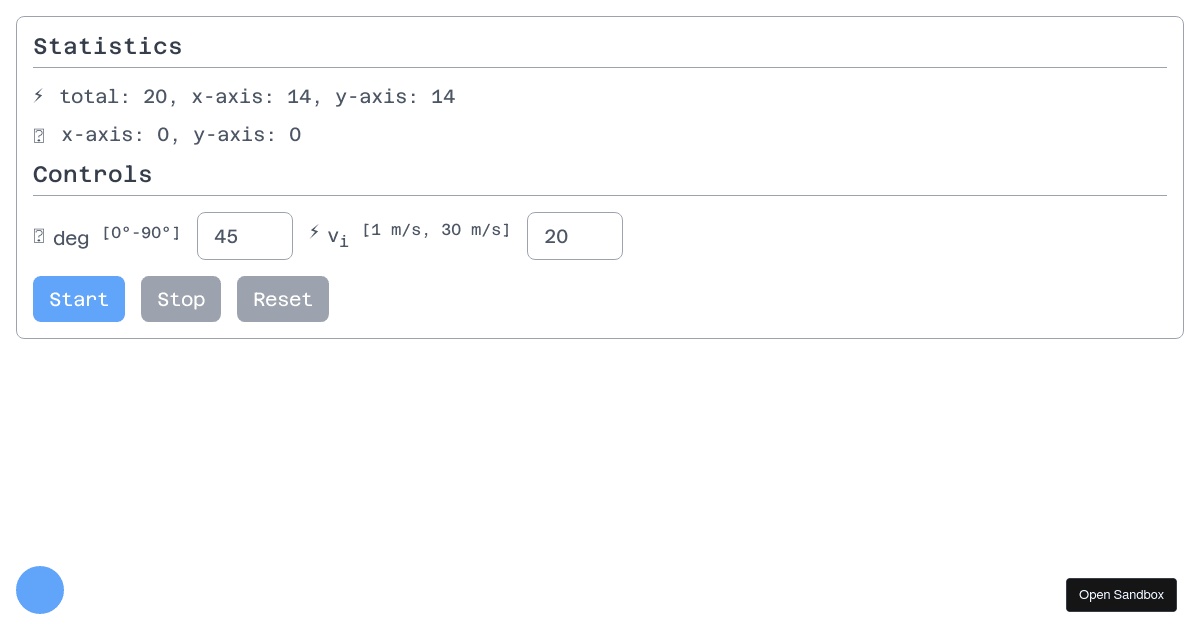Click the blue projectile ball
The height and width of the screenshot is (630, 1200).
(40, 590)
